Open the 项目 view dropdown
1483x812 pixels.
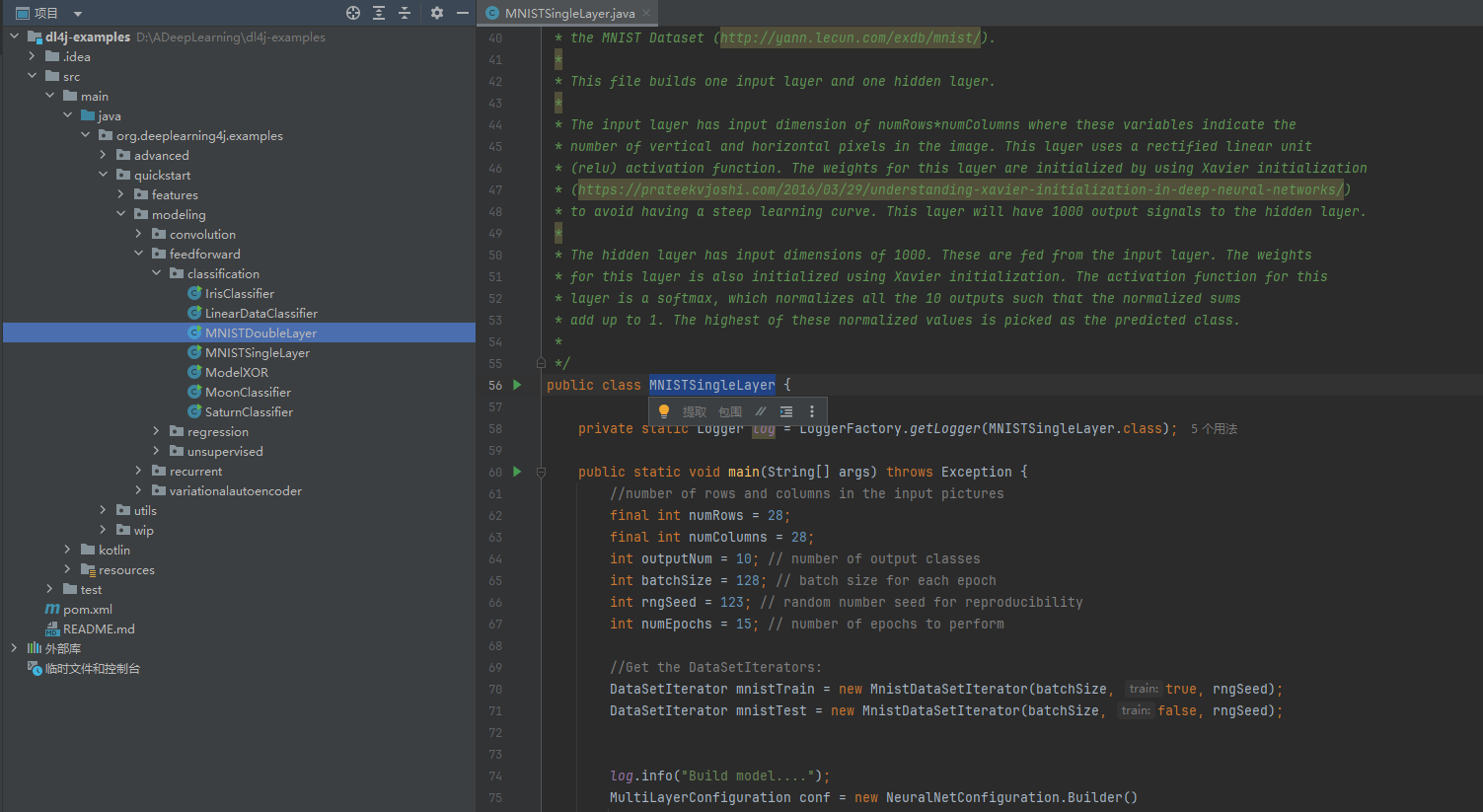pos(78,14)
